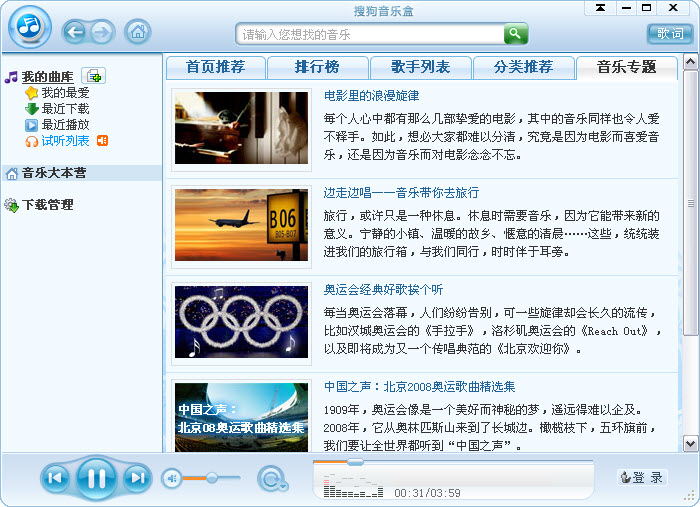This screenshot has width=700, height=507.
Task: Click the audio spectrum visualizer display
Action: (x=353, y=486)
